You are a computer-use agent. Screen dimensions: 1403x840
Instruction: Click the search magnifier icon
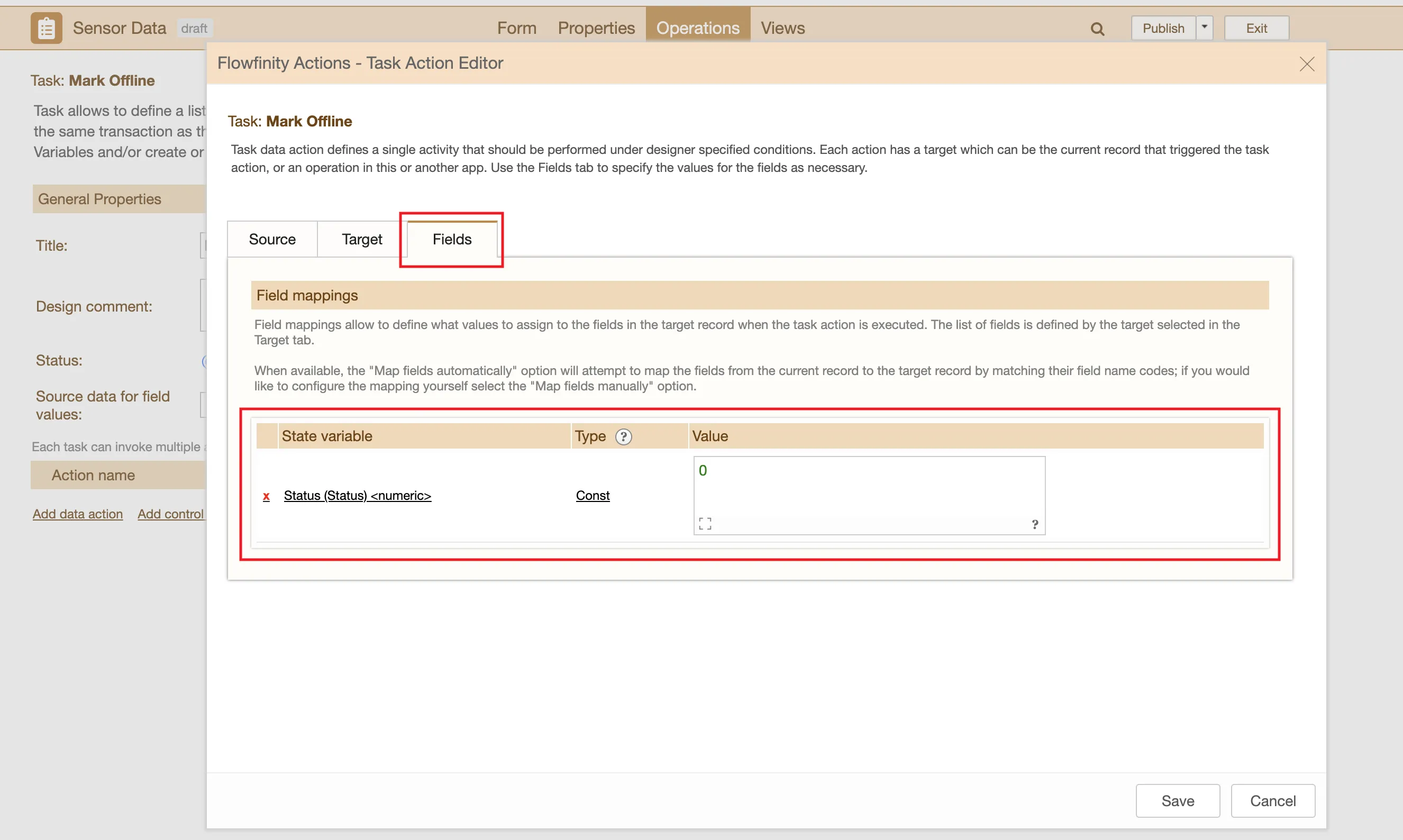[1097, 29]
